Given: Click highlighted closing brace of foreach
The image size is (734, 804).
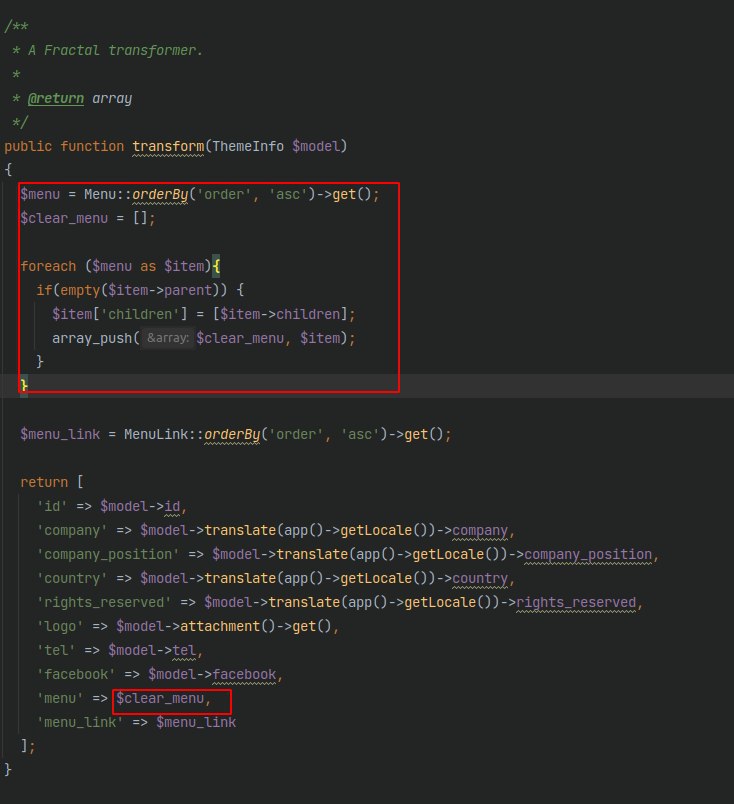Looking at the screenshot, I should tap(24, 385).
